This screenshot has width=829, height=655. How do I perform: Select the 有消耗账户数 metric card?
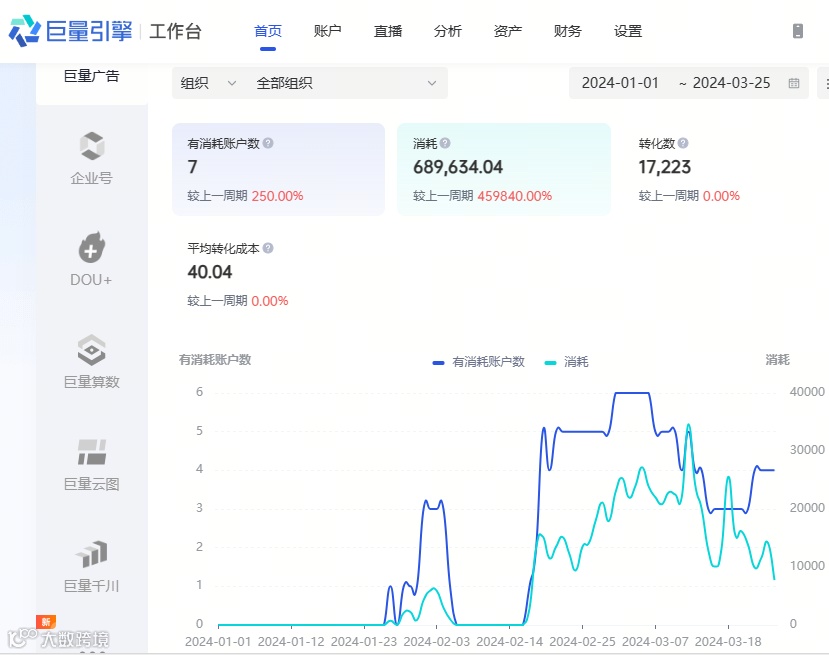(279, 169)
